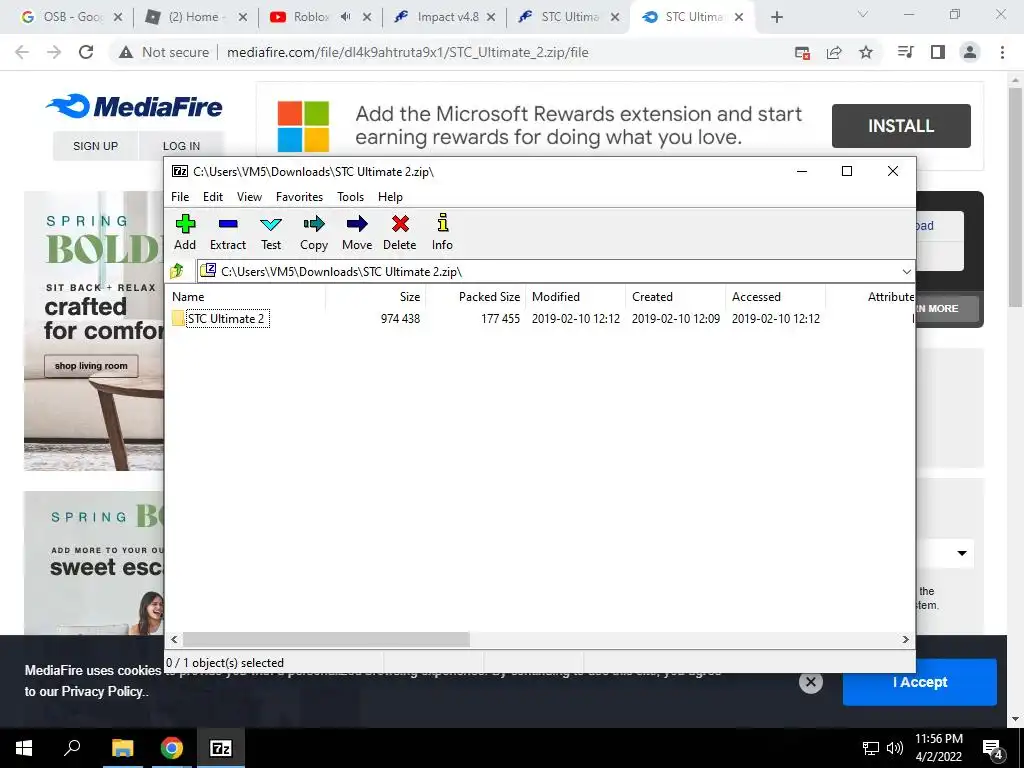This screenshot has width=1024, height=768.
Task: Open the Chrome tab search chevron
Action: click(x=863, y=14)
